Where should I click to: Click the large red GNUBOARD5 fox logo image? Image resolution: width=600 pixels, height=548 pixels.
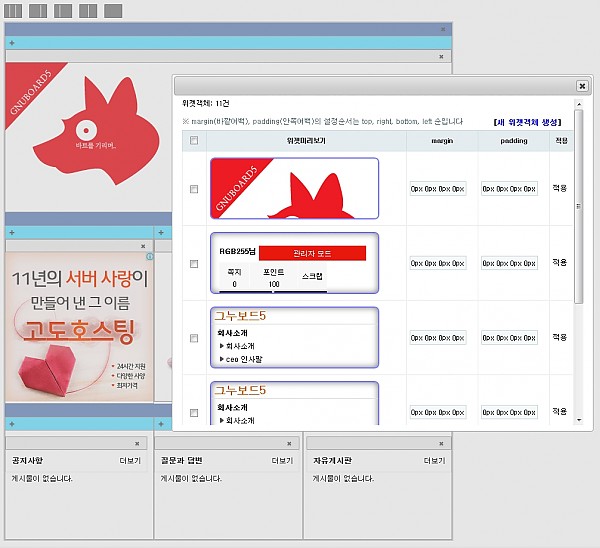click(x=96, y=130)
